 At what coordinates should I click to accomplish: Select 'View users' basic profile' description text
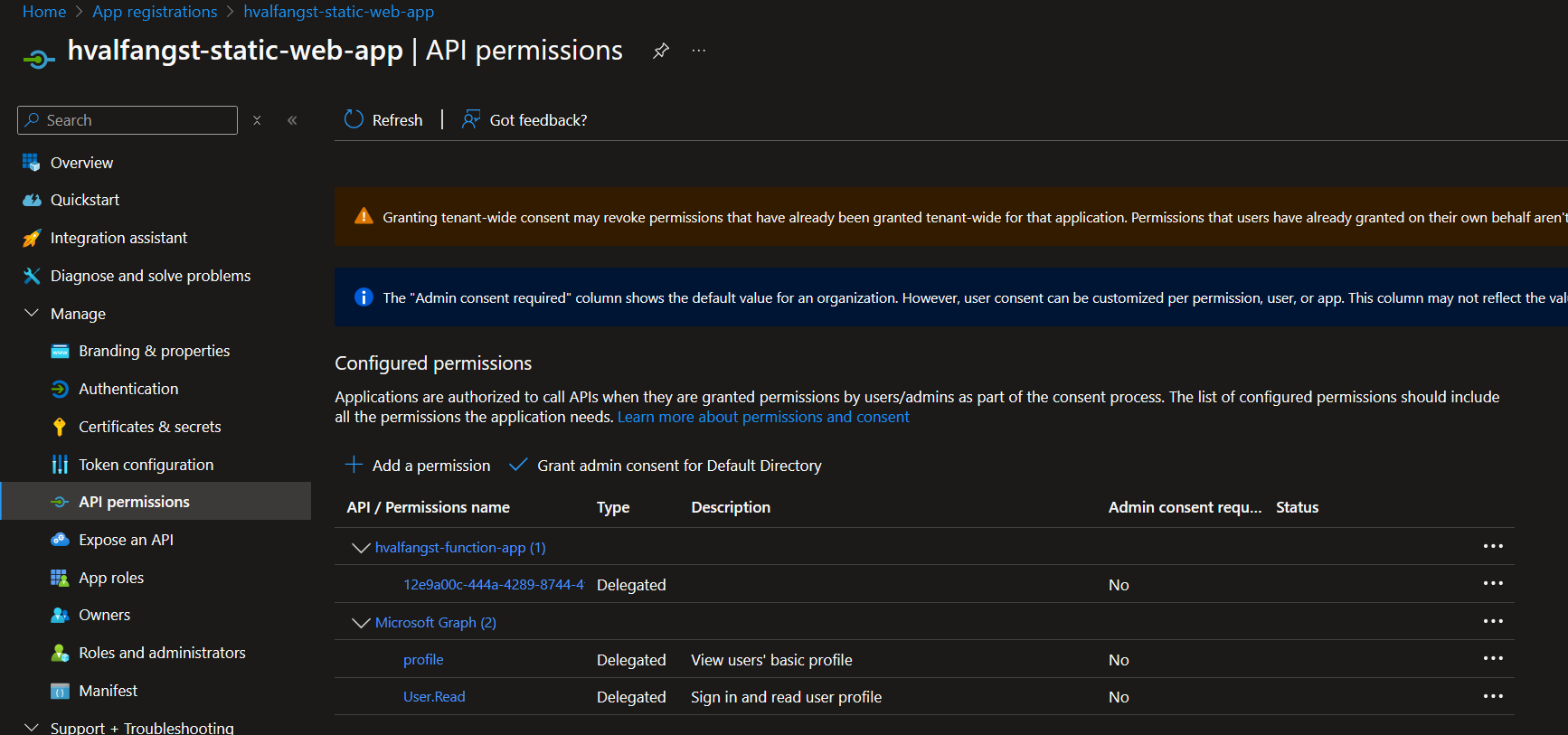772,660
